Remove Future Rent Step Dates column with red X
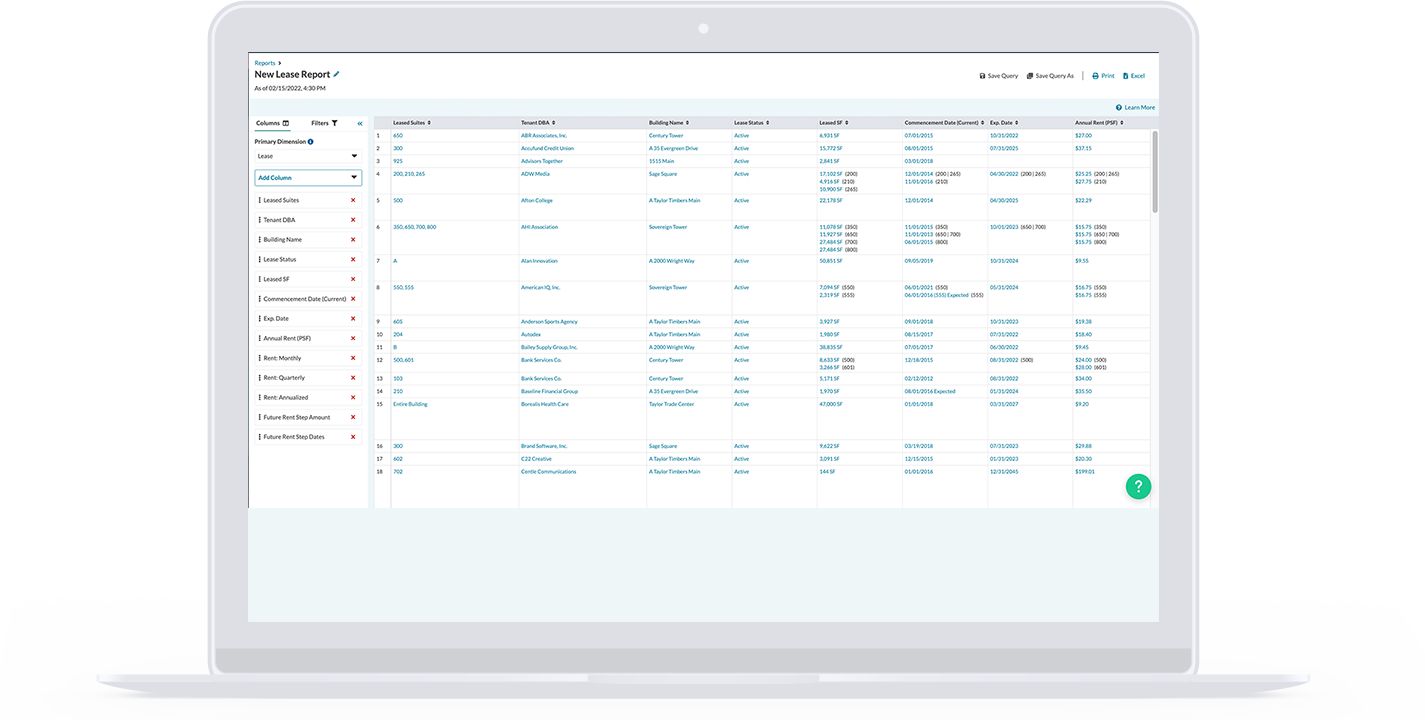 (x=353, y=437)
